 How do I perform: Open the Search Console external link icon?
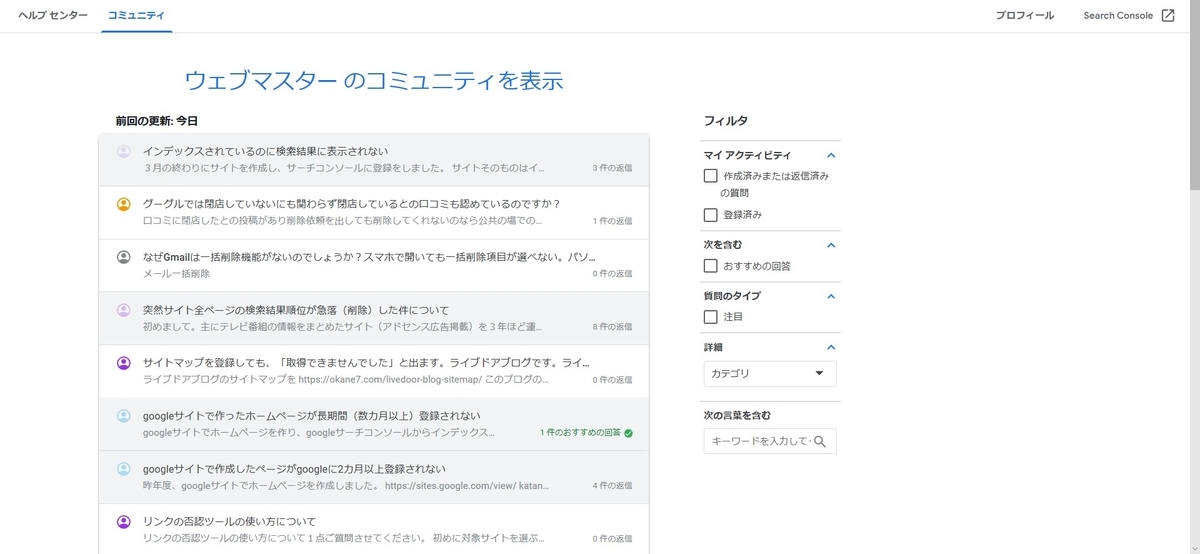1167,16
